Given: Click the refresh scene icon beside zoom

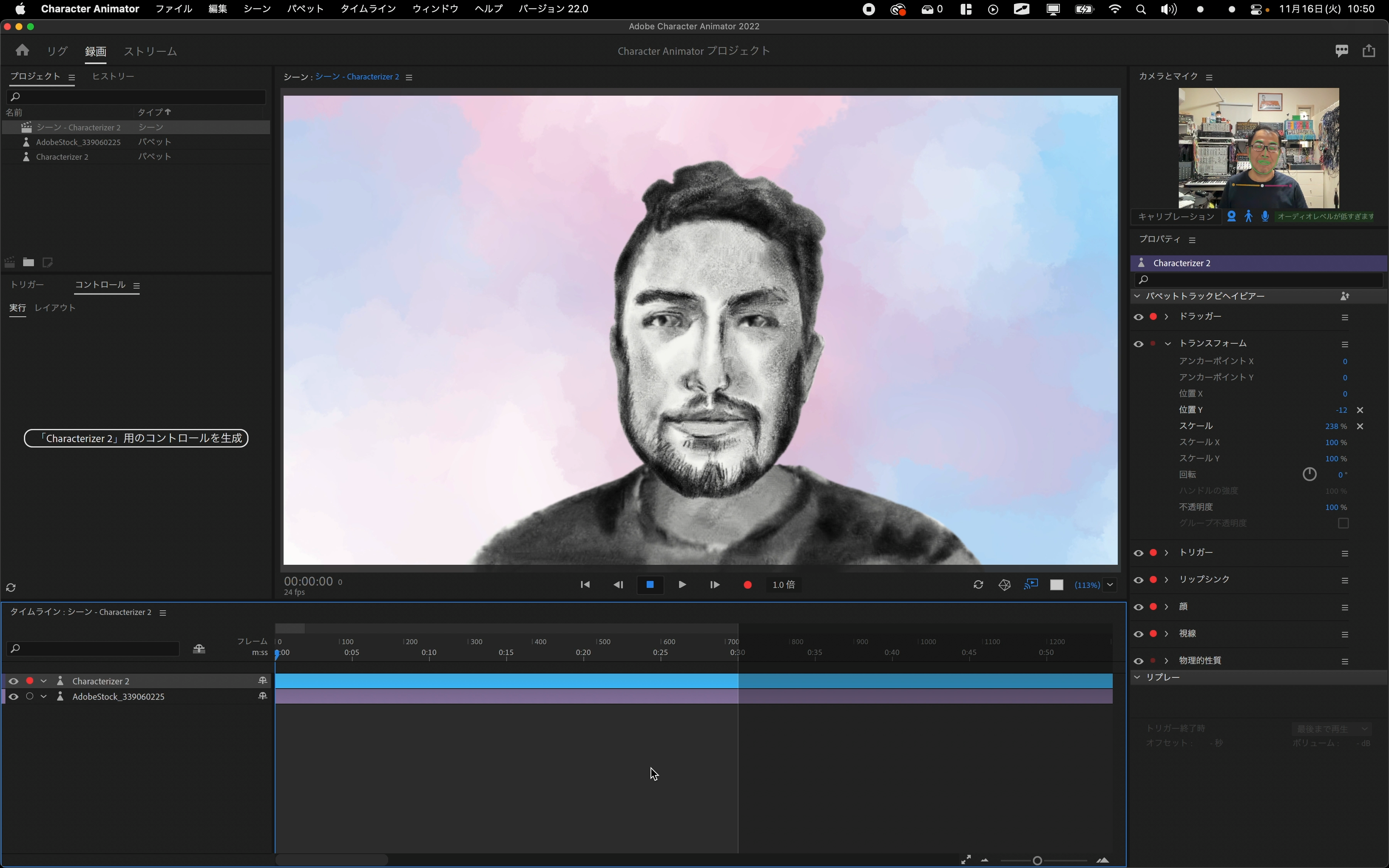Looking at the screenshot, I should tap(978, 584).
